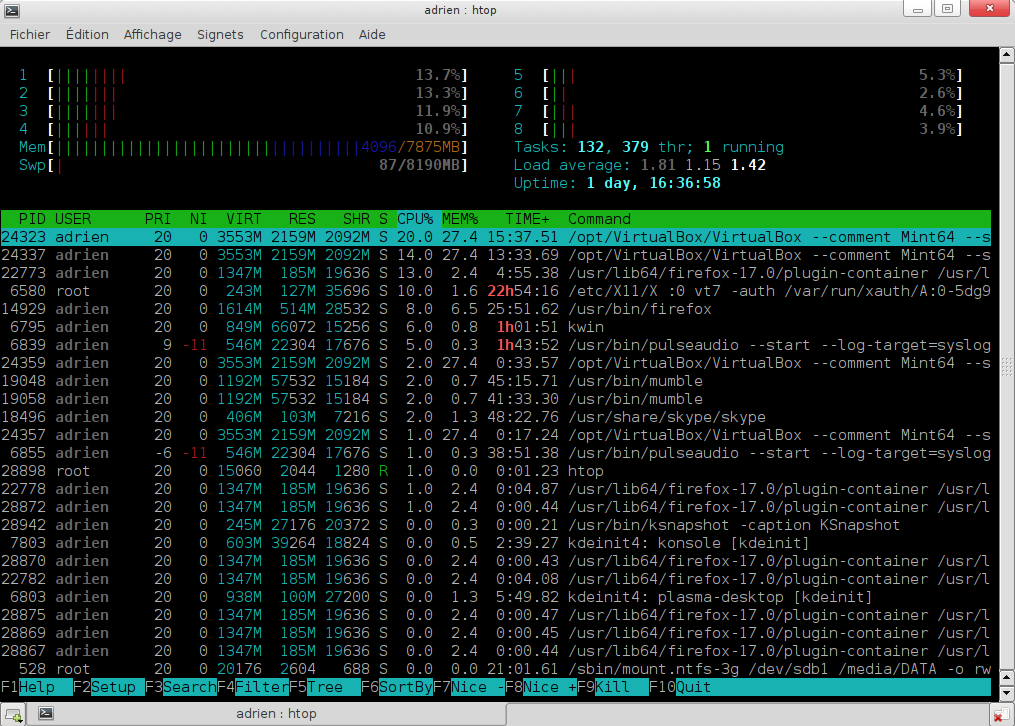Click the CPU 1 meter showing 13.7%
The width and height of the screenshot is (1015, 726).
tap(243, 75)
